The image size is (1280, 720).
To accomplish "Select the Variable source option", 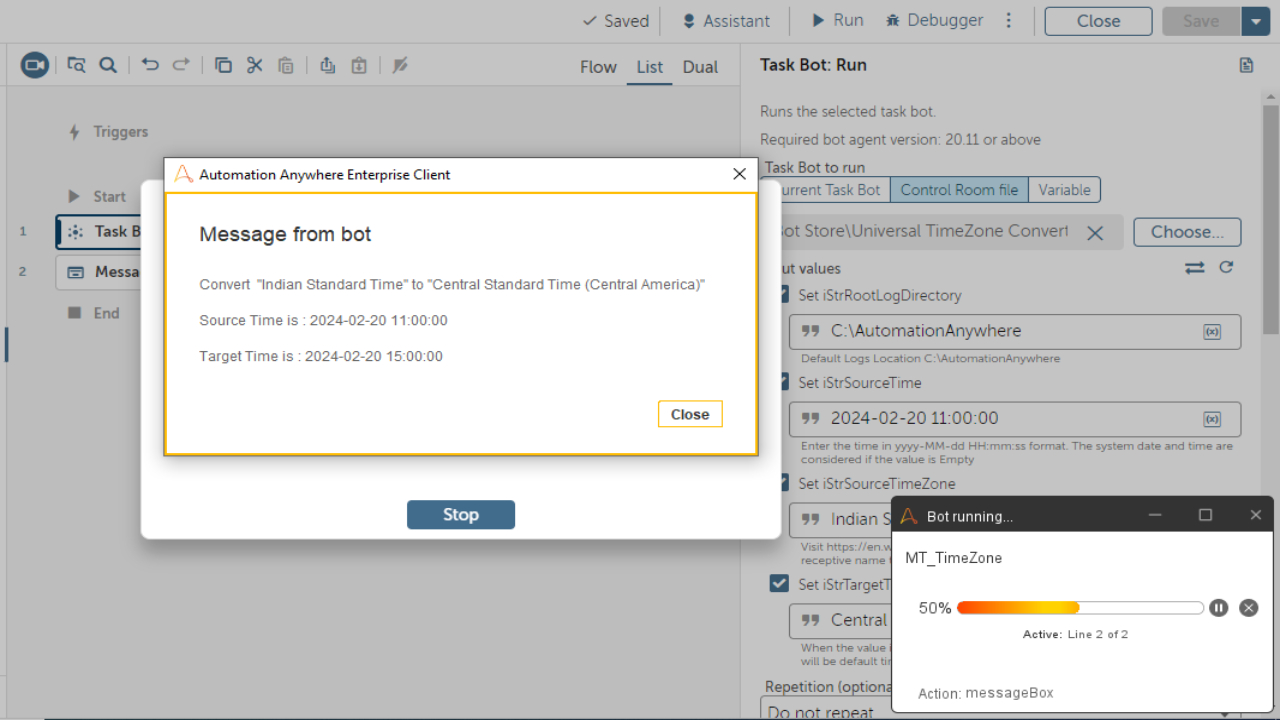I will point(1064,190).
